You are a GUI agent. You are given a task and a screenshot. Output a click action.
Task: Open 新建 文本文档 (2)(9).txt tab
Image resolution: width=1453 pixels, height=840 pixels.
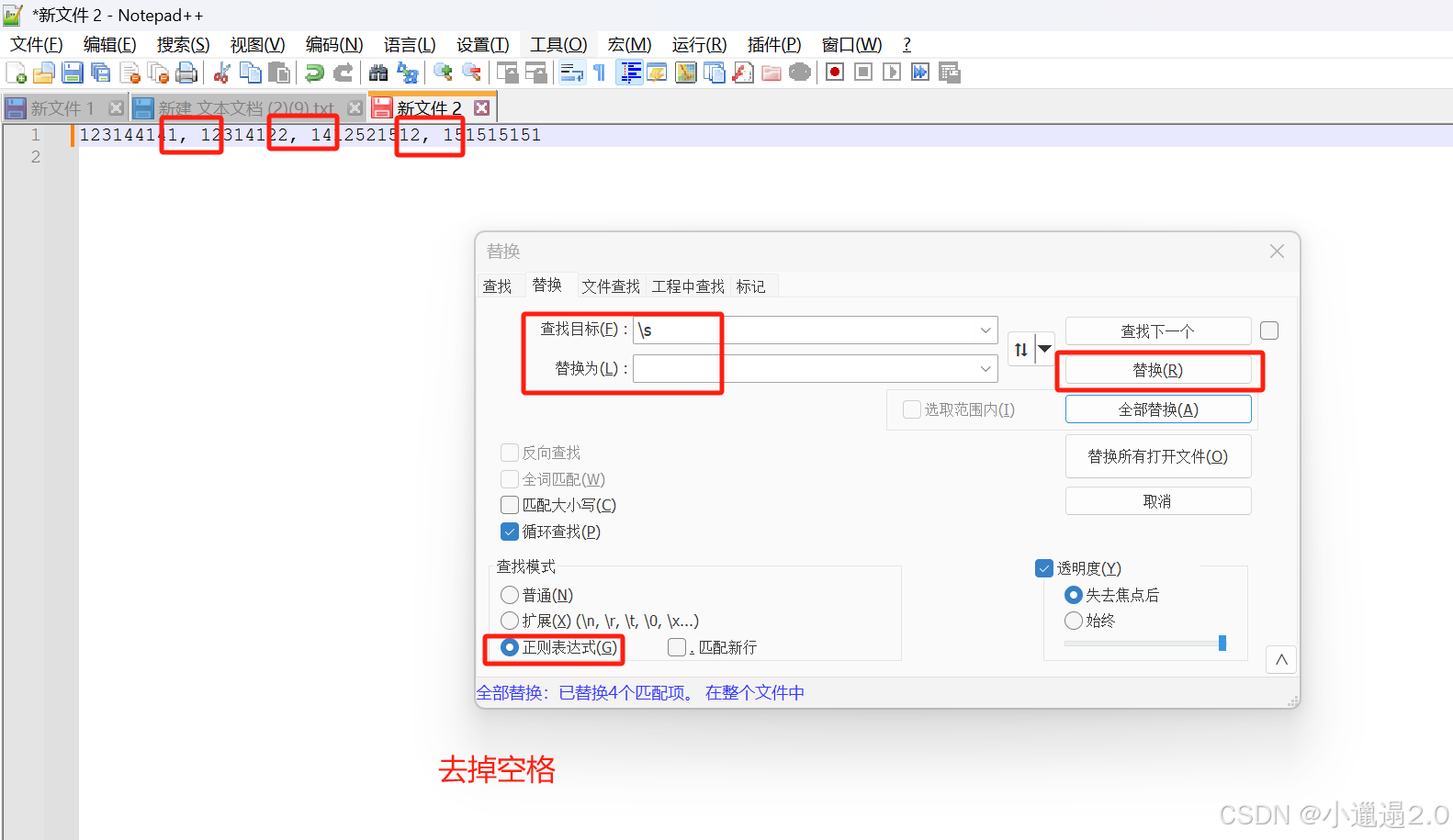[246, 108]
